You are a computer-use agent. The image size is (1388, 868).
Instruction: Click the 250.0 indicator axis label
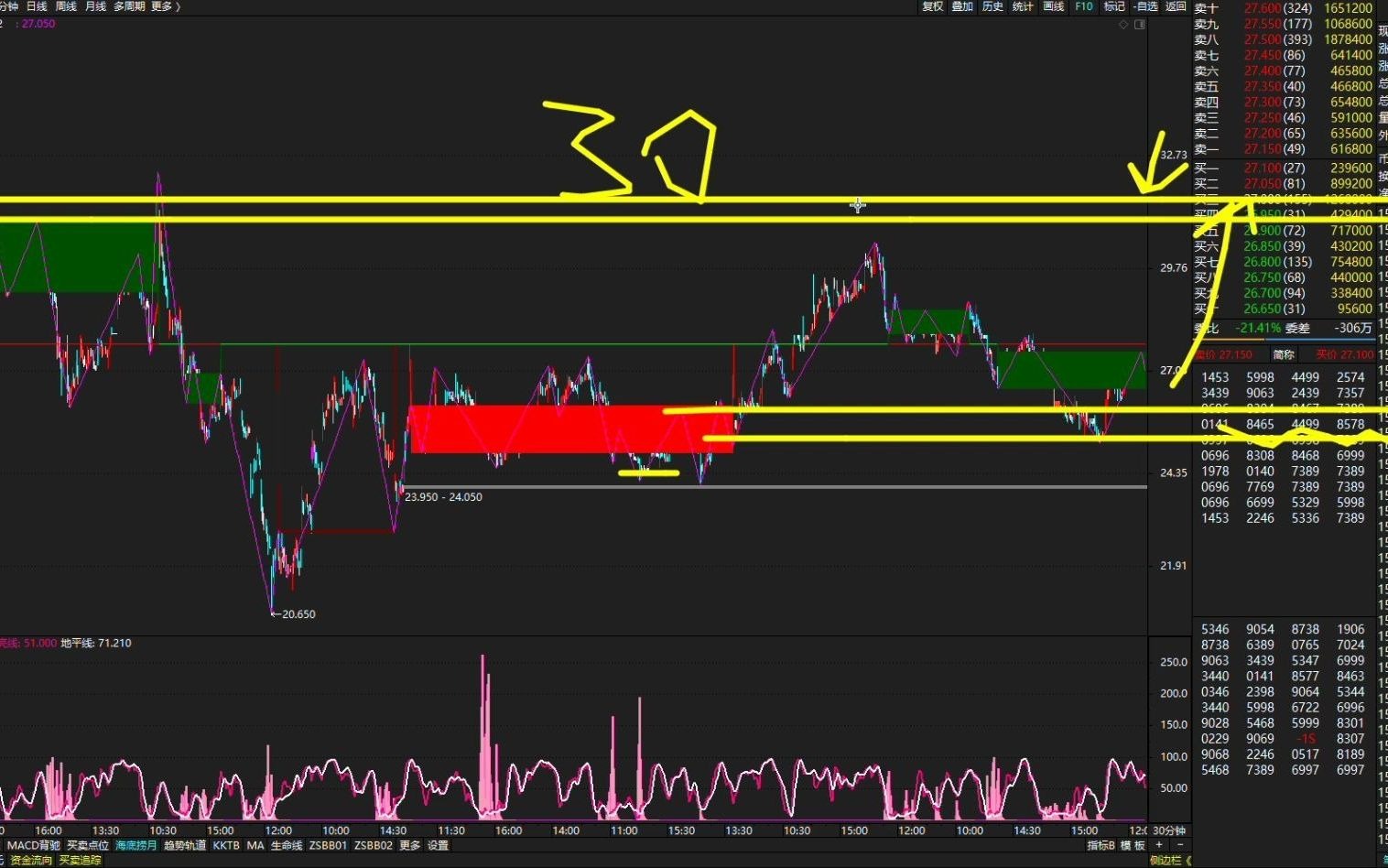point(1174,662)
